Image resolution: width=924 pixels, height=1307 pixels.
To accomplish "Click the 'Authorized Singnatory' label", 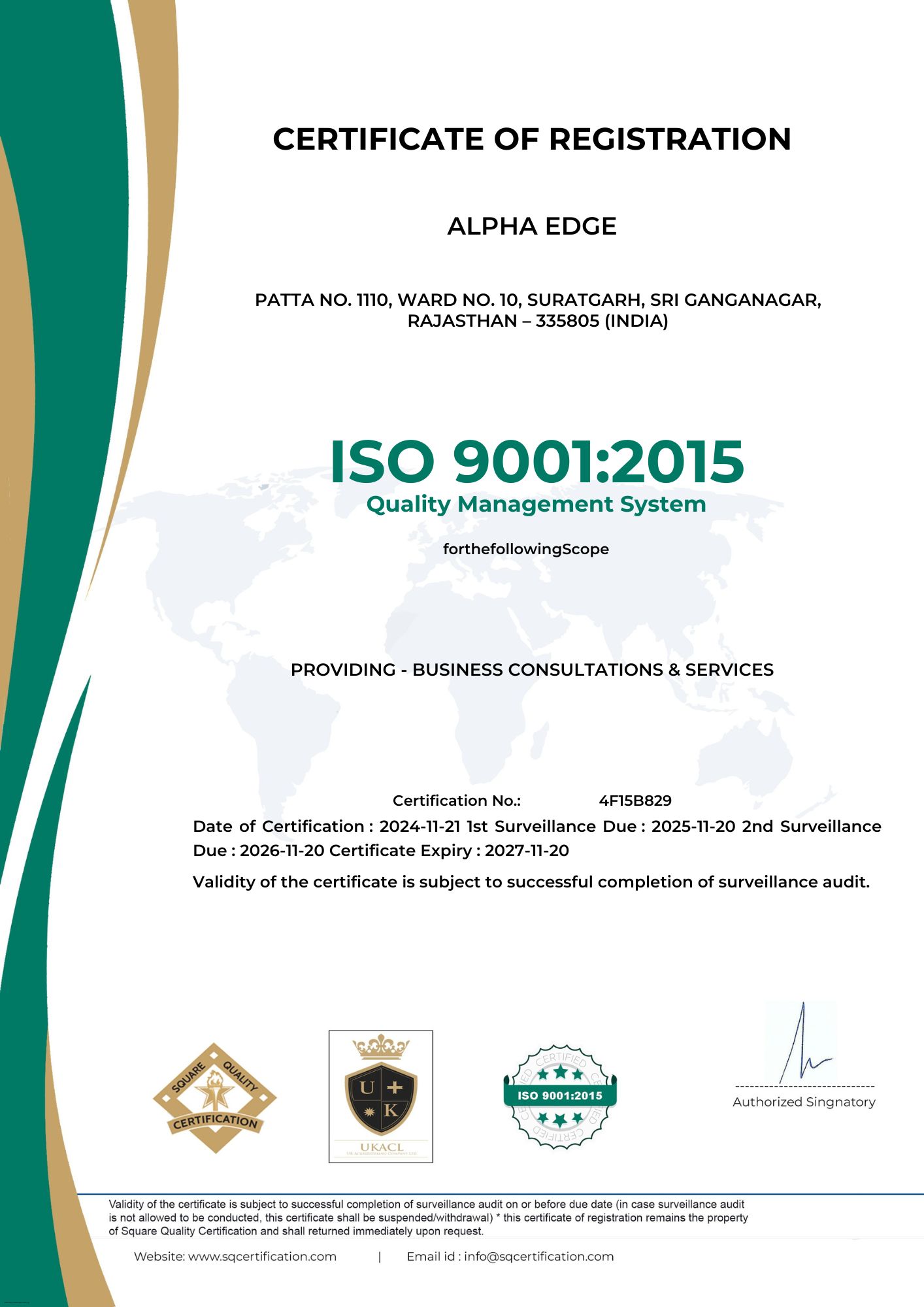I will click(804, 1102).
